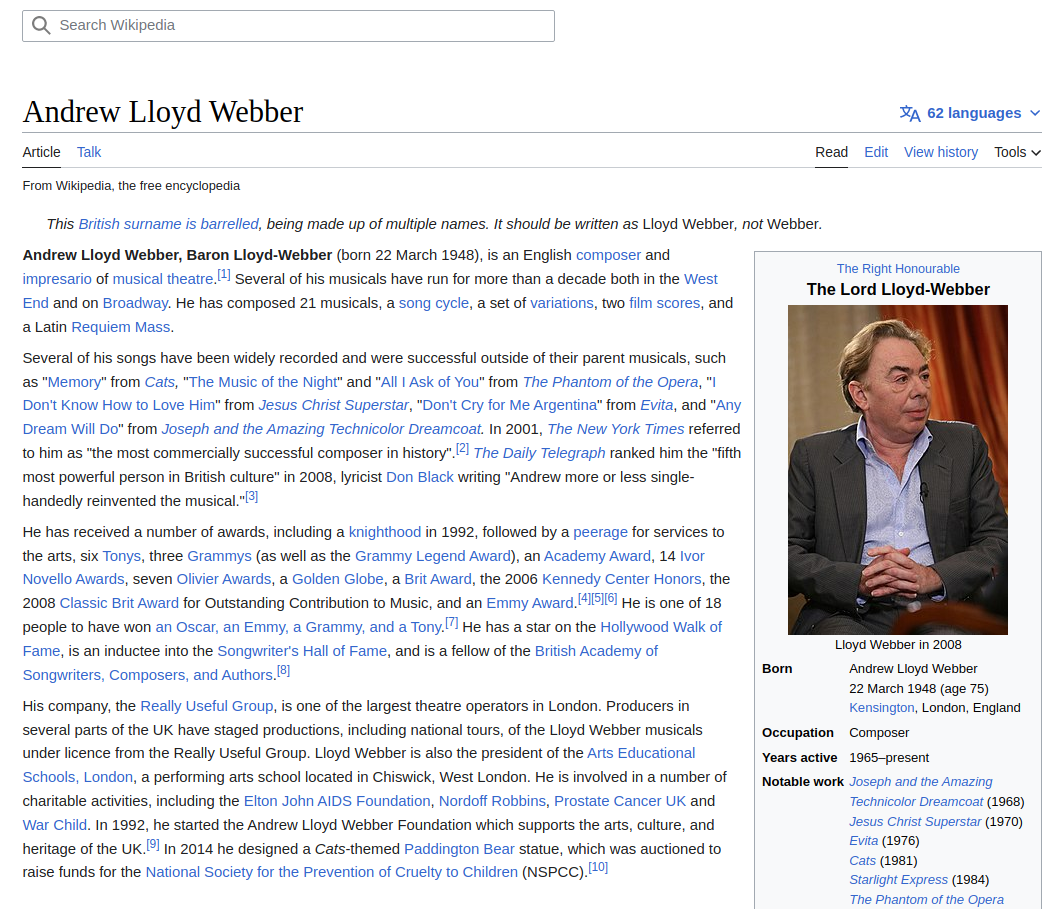Follow the song cycle link
This screenshot has height=909, width=1053.
click(x=434, y=303)
